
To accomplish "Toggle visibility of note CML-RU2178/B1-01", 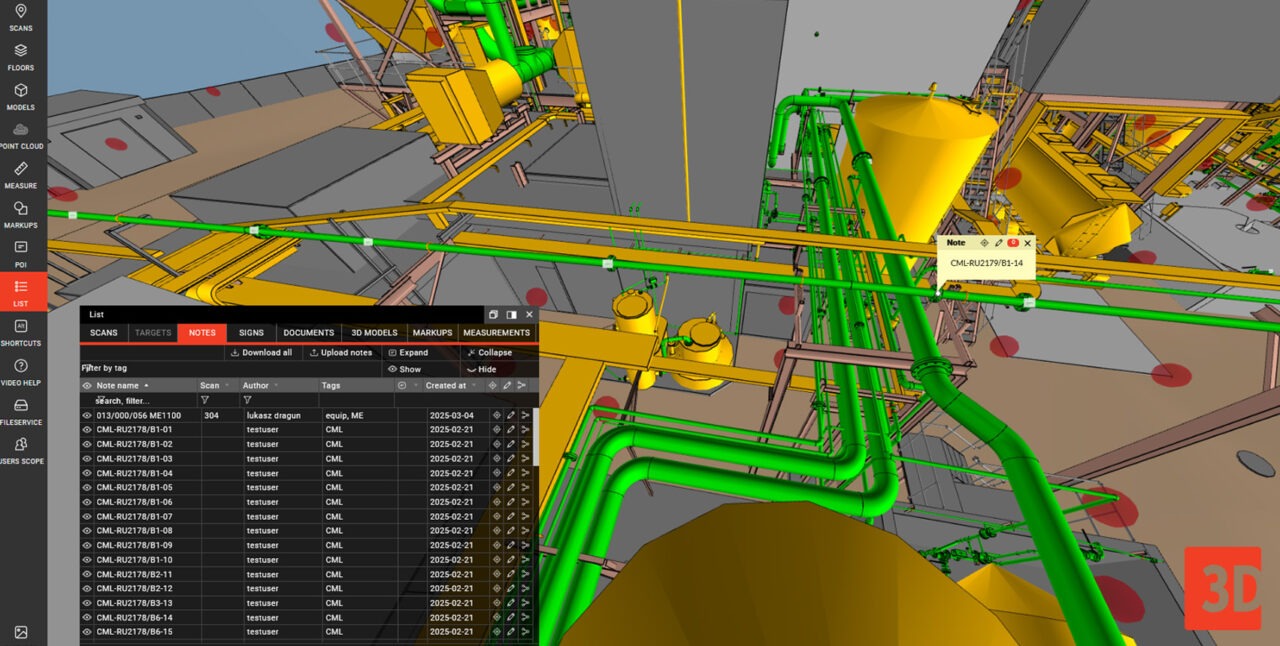I will click(88, 429).
